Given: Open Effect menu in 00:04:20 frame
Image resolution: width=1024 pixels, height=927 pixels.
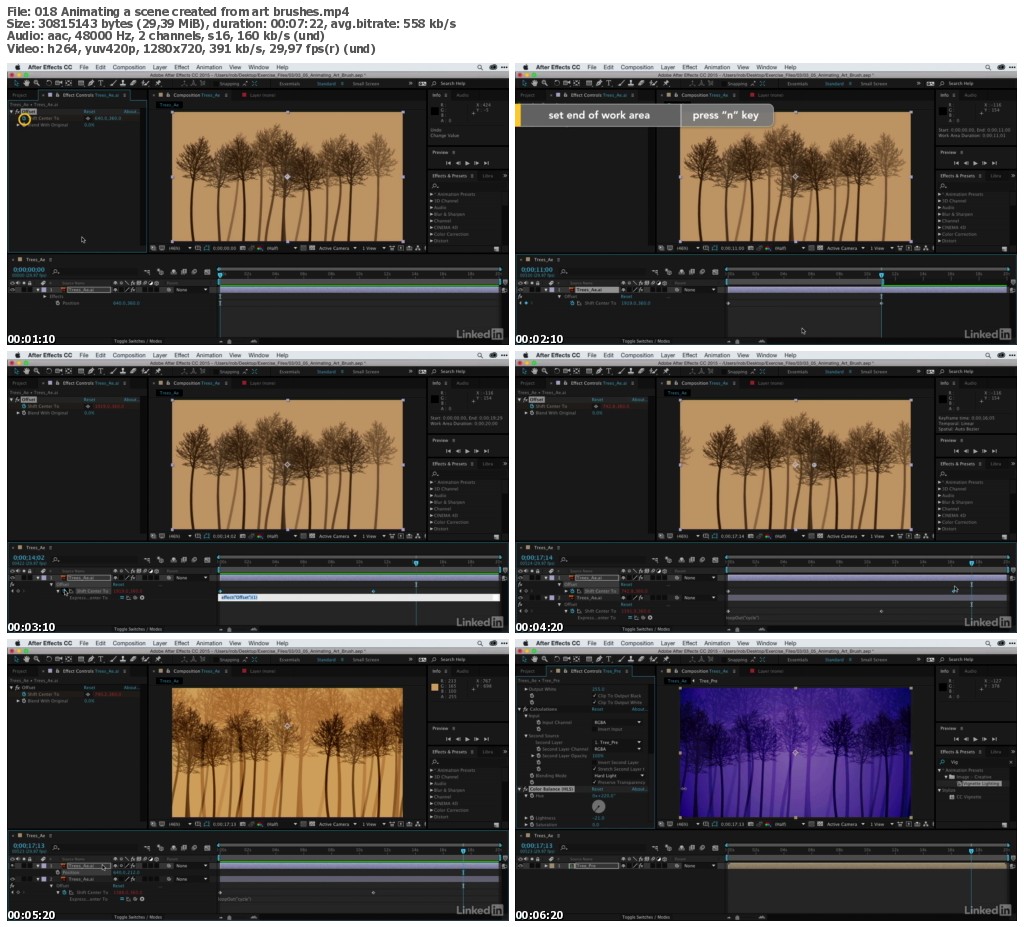Looking at the screenshot, I should (x=690, y=355).
